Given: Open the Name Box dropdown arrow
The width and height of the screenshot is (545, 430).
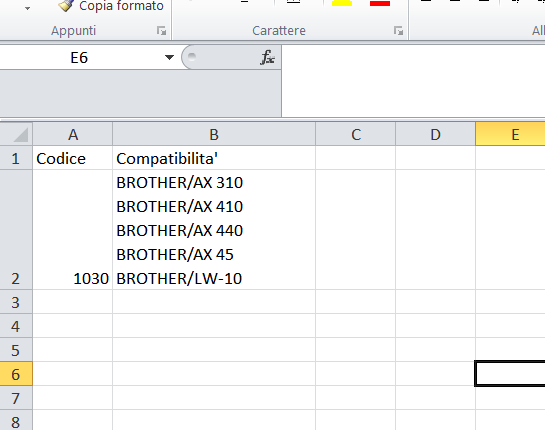Looking at the screenshot, I should [x=169, y=57].
